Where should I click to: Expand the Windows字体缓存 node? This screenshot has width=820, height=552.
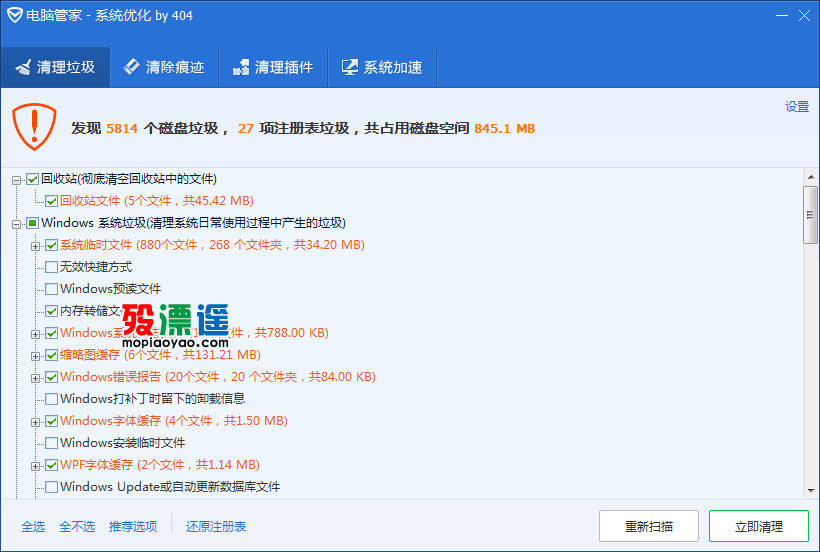(35, 422)
